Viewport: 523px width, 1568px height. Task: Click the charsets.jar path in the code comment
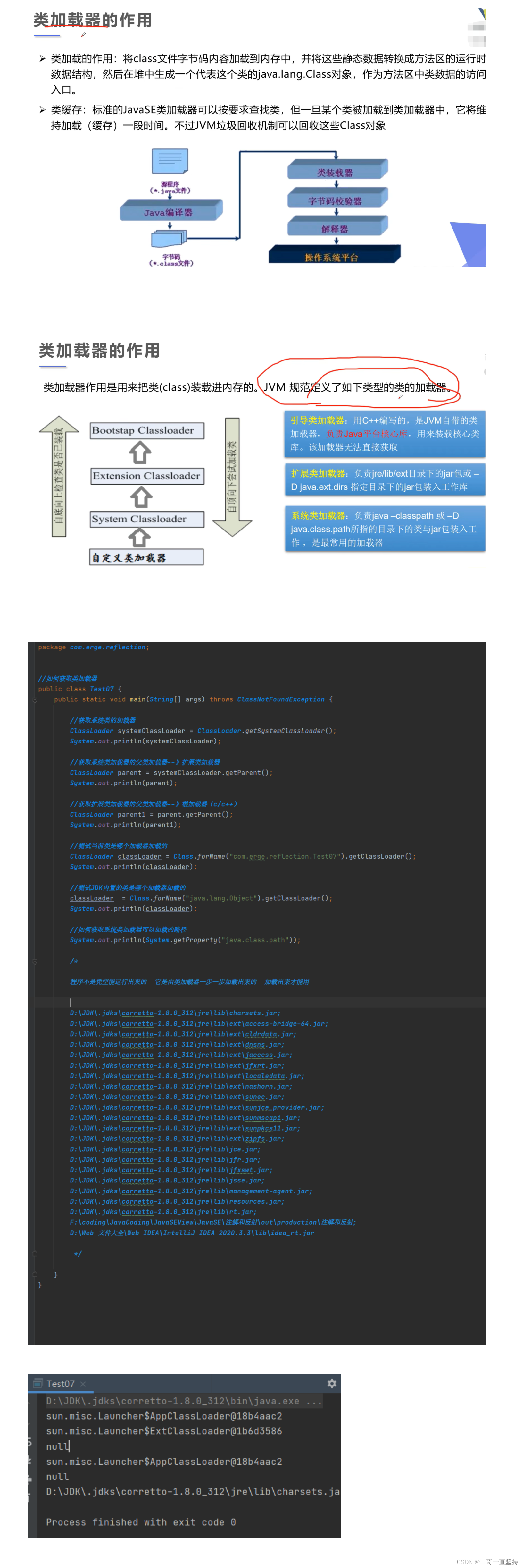tap(175, 1013)
